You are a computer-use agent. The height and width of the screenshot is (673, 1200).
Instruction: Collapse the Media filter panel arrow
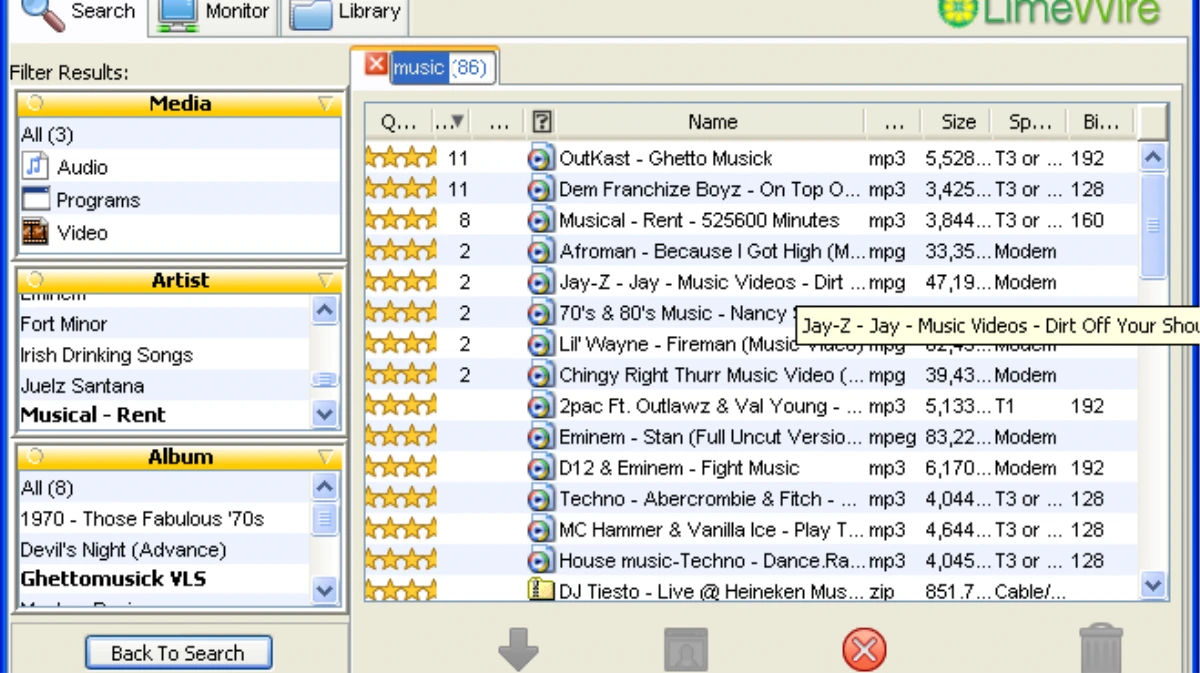325,104
